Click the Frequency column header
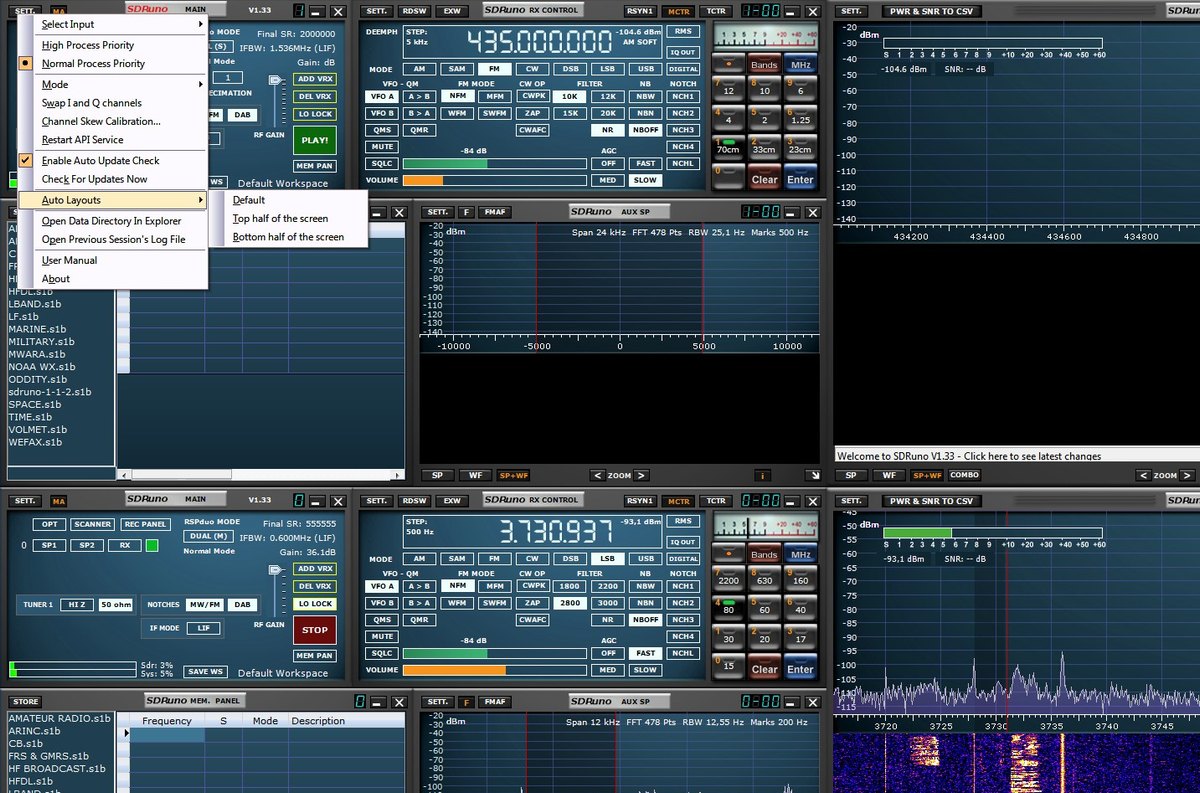Screen dimensions: 1200x793 [x=167, y=721]
